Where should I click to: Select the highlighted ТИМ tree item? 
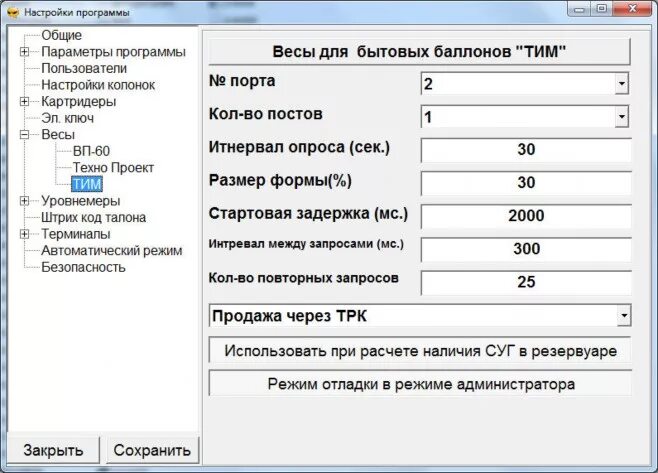(87, 184)
